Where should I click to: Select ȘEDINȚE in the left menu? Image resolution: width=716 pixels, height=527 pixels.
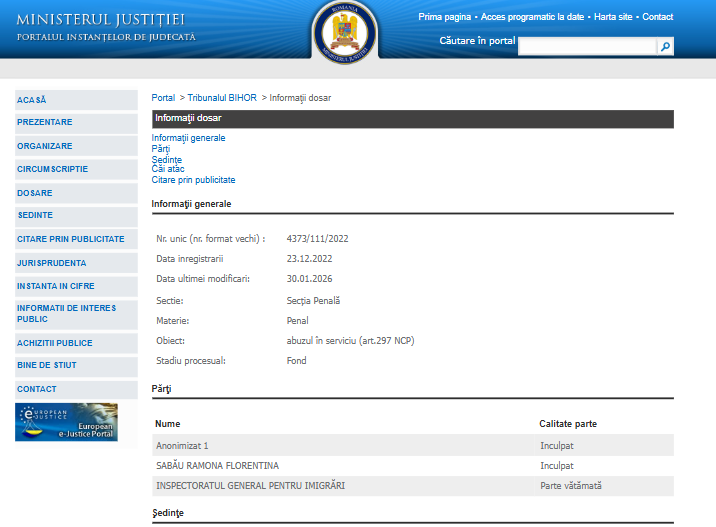35,215
